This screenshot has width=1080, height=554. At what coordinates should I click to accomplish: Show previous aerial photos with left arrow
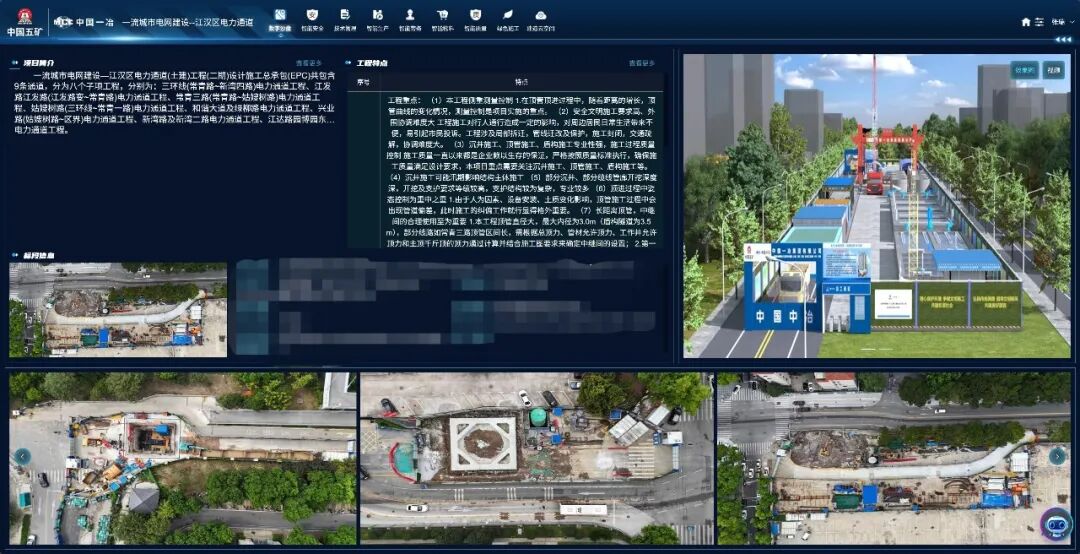[x=22, y=456]
